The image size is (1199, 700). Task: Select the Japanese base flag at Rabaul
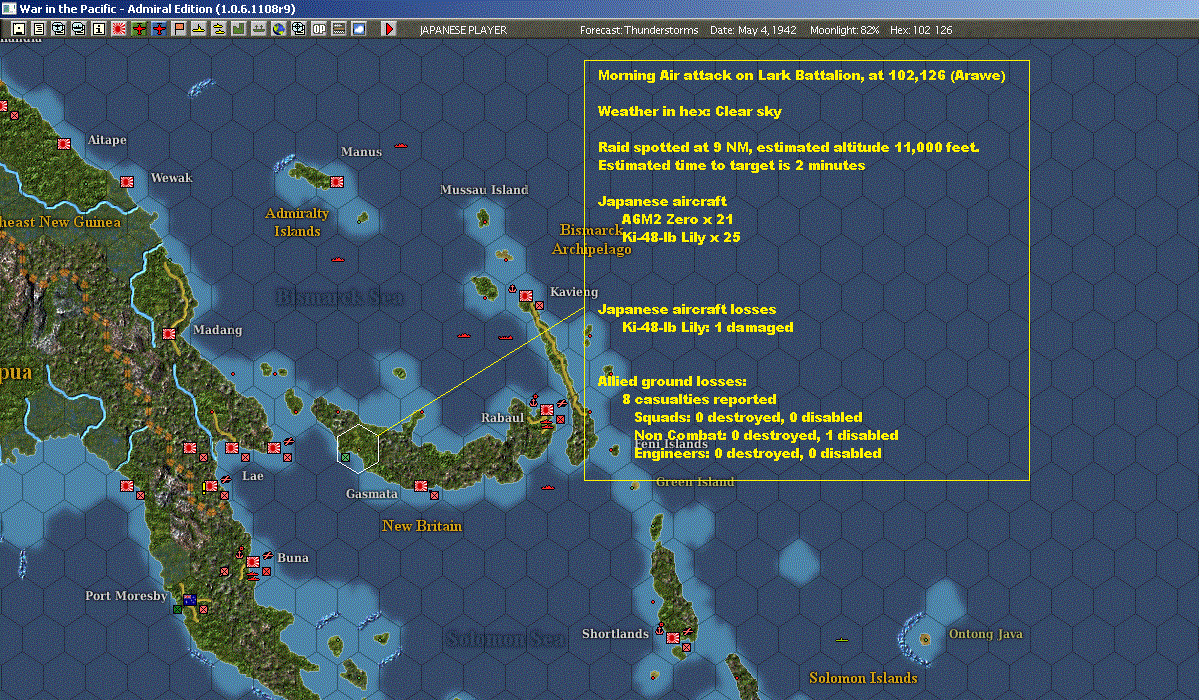click(x=547, y=410)
